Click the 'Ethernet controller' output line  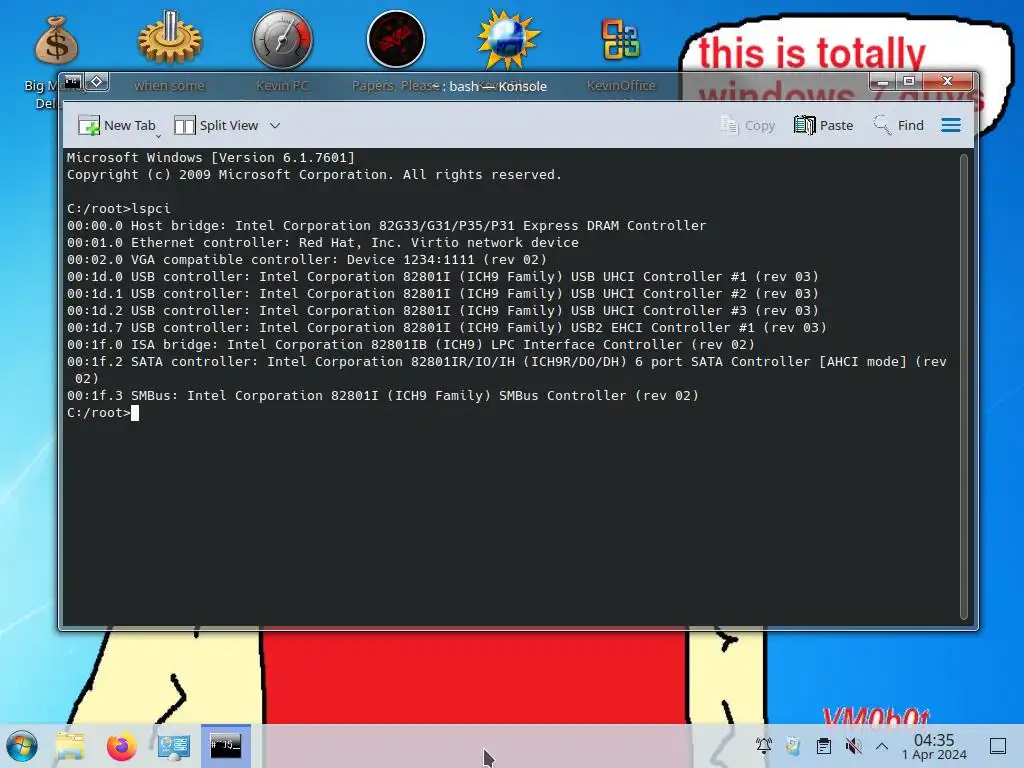[x=323, y=243]
